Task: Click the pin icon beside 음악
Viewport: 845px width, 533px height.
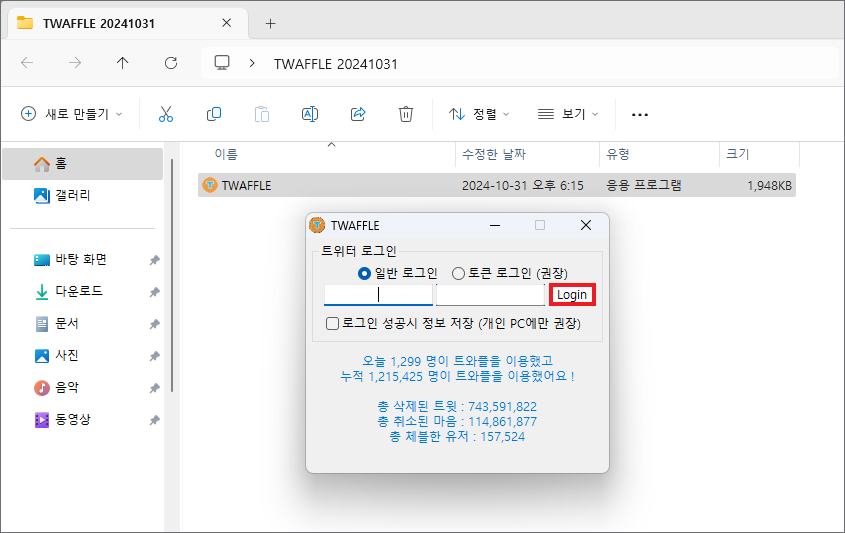Action: point(155,388)
